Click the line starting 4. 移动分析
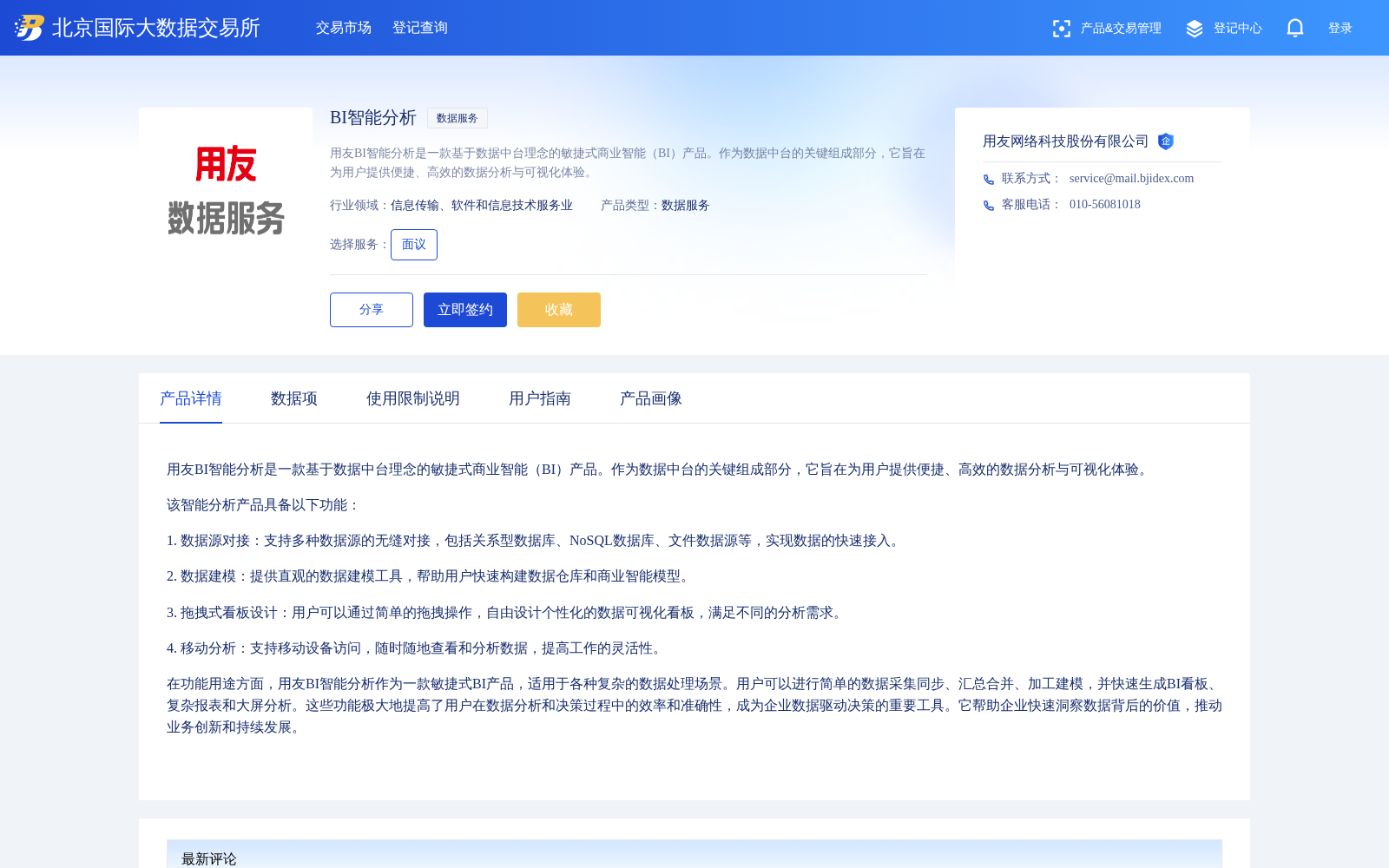The image size is (1389, 868). (x=417, y=648)
